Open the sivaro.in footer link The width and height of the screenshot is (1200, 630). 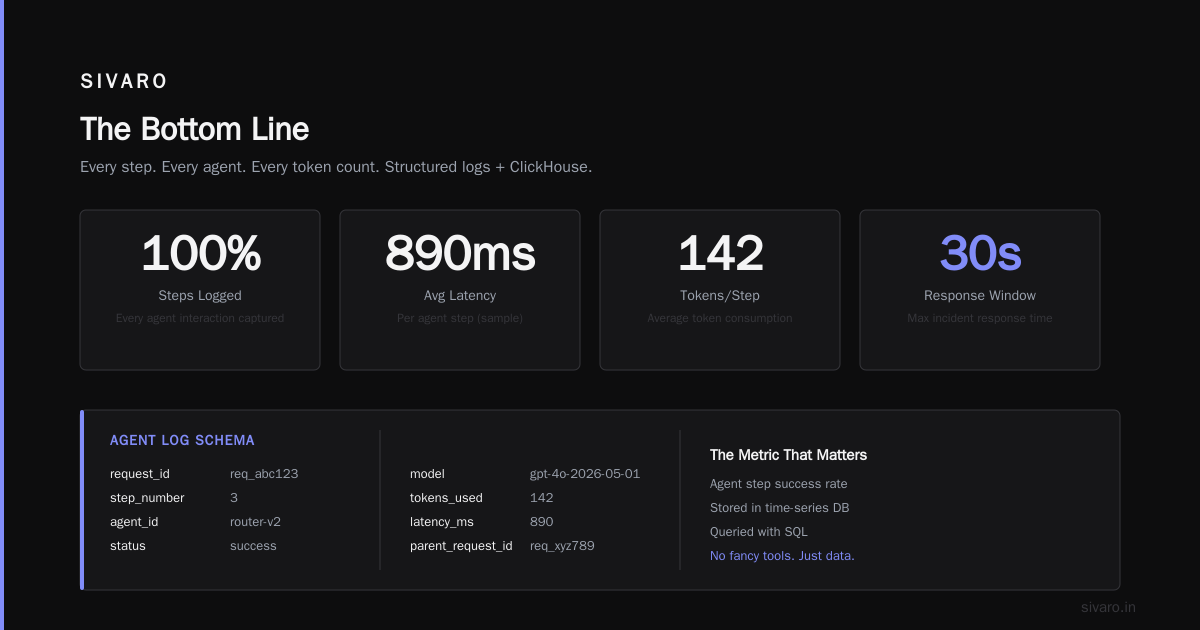(x=1108, y=607)
